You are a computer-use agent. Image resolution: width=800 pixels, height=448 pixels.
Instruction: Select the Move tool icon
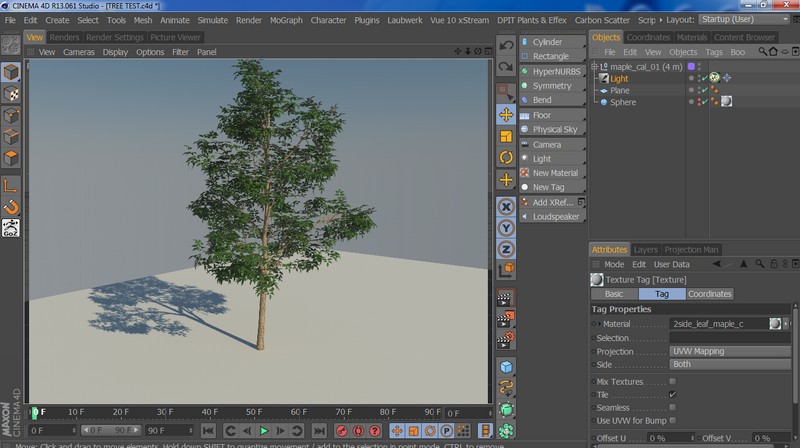click(x=506, y=115)
